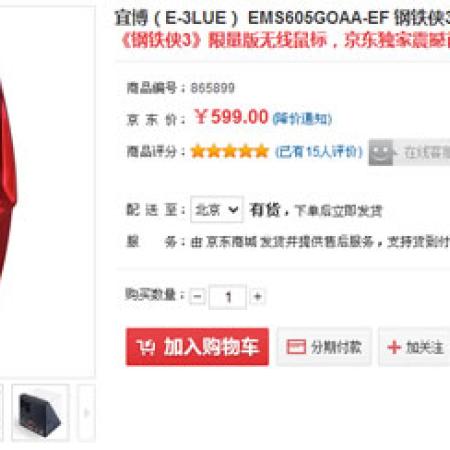The width and height of the screenshot is (450, 450).
Task: Click the dropdown chevron beside 北京
Action: tap(233, 210)
